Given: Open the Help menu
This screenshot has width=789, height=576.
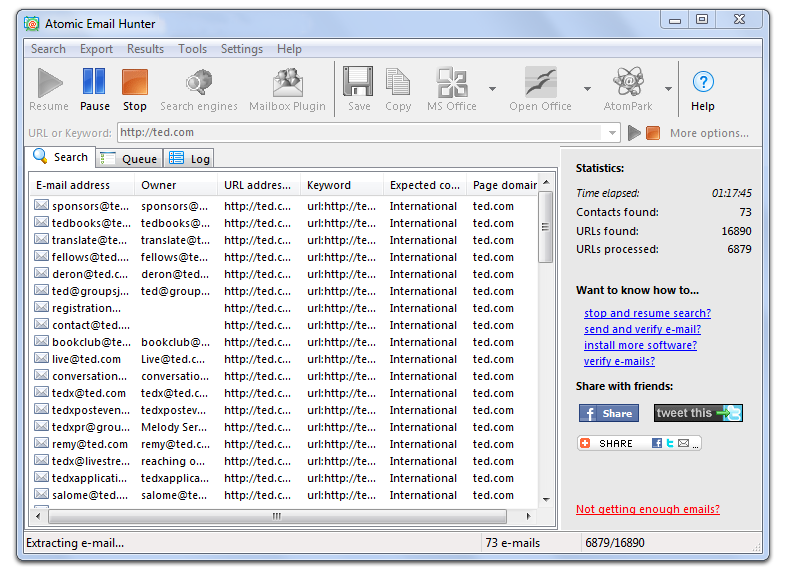Looking at the screenshot, I should [289, 49].
